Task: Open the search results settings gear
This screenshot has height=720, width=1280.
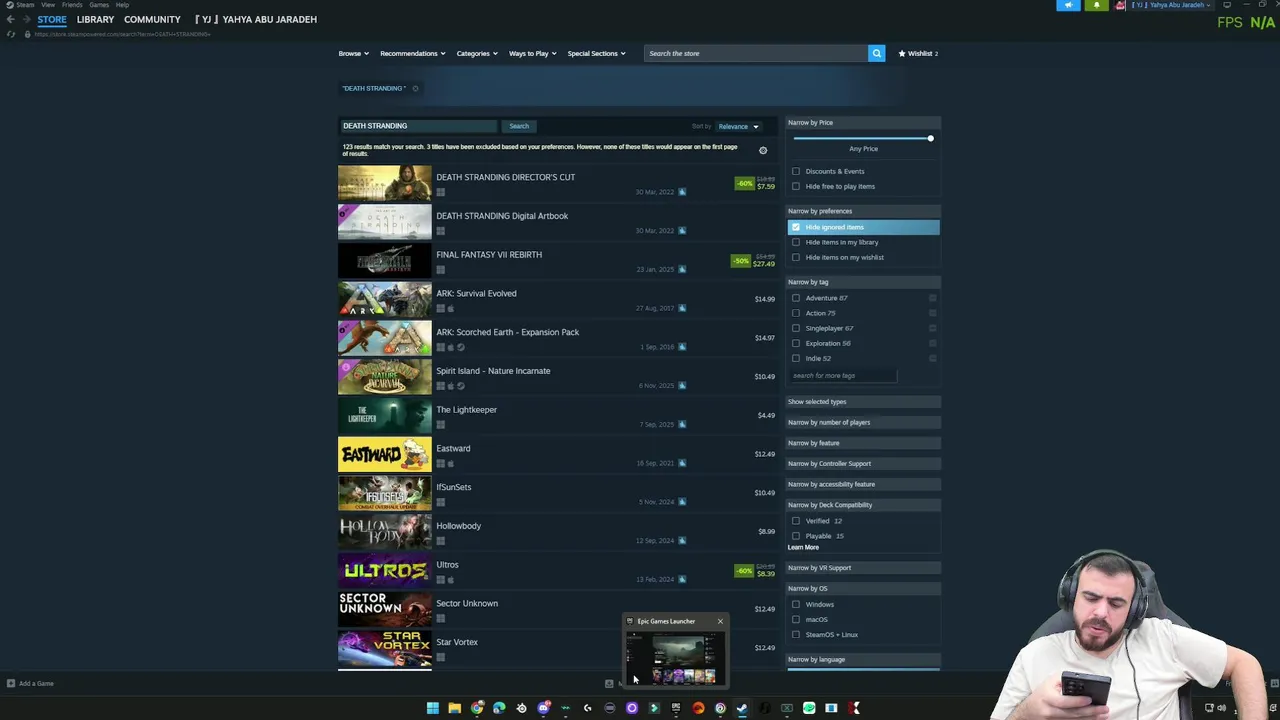Action: point(763,150)
